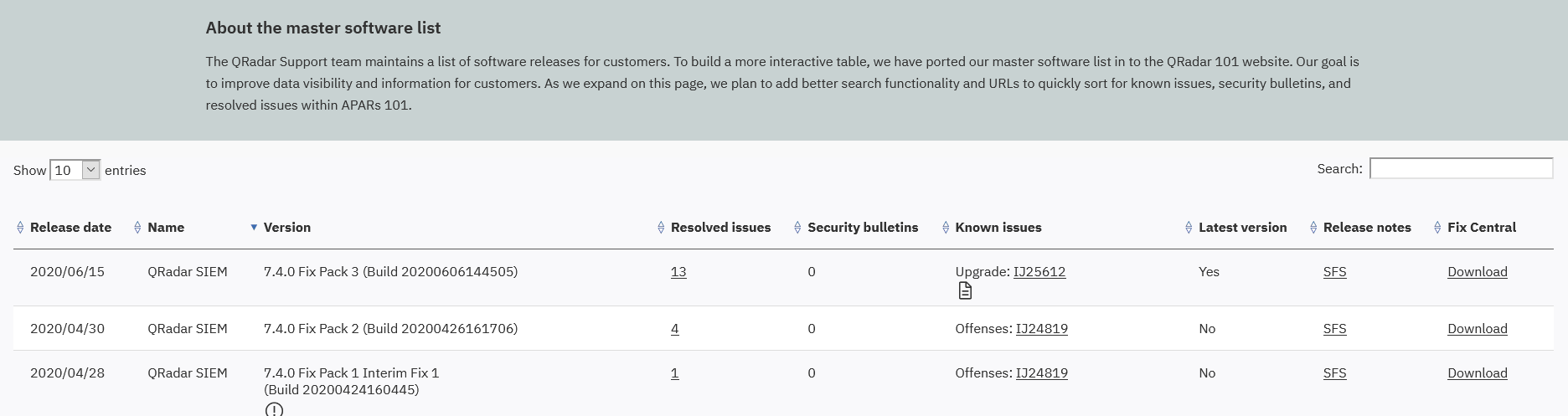Viewport: 1568px width, 416px height.
Task: Sort by Security bulletins column
Action: [x=797, y=228]
